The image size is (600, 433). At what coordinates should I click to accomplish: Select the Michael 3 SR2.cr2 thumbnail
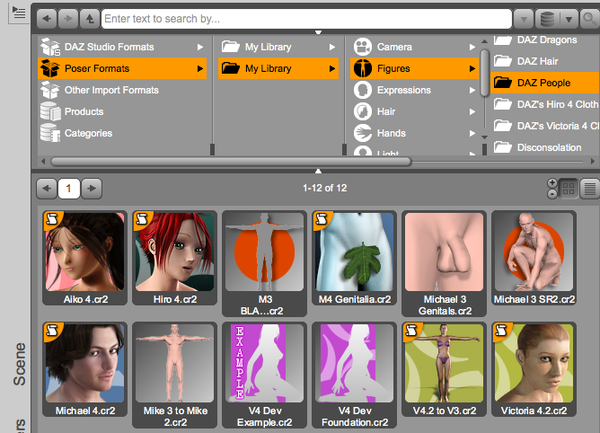click(534, 257)
